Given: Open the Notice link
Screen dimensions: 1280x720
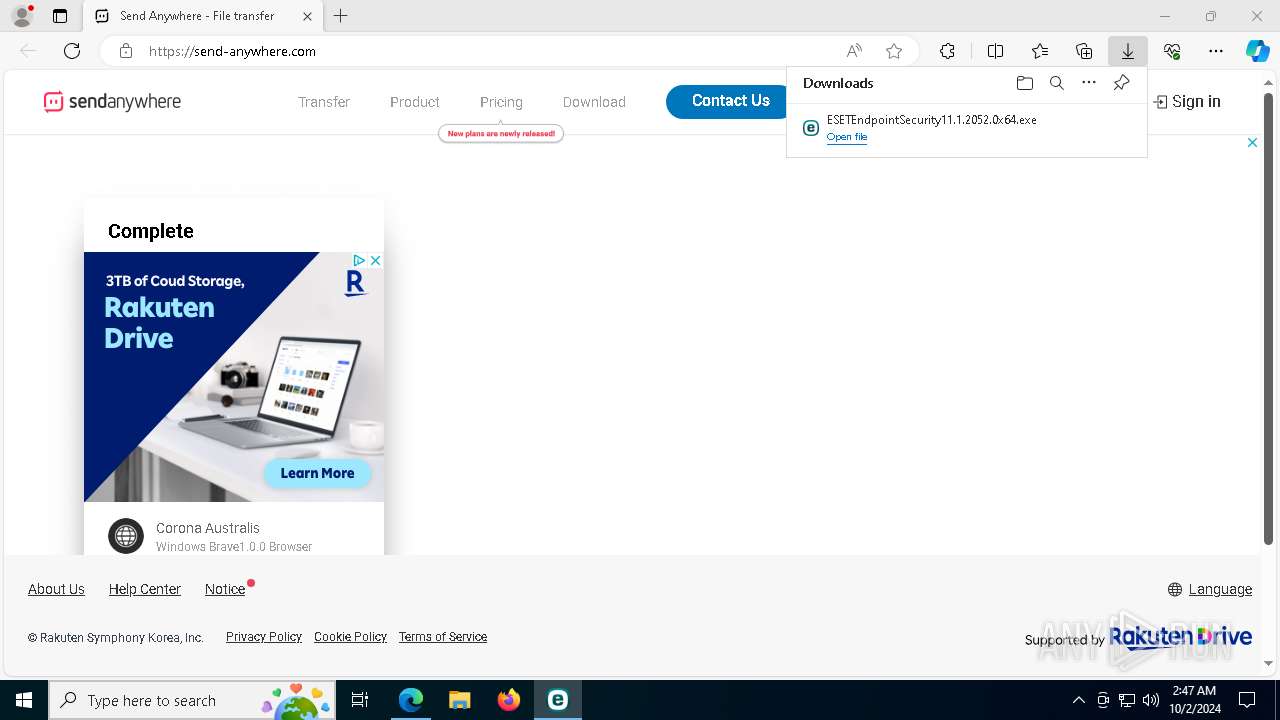Looking at the screenshot, I should 225,589.
